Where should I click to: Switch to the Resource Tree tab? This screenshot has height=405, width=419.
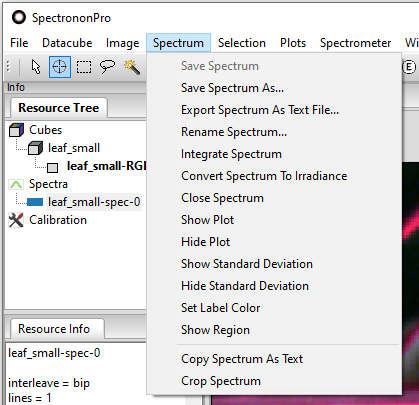pyautogui.click(x=58, y=108)
